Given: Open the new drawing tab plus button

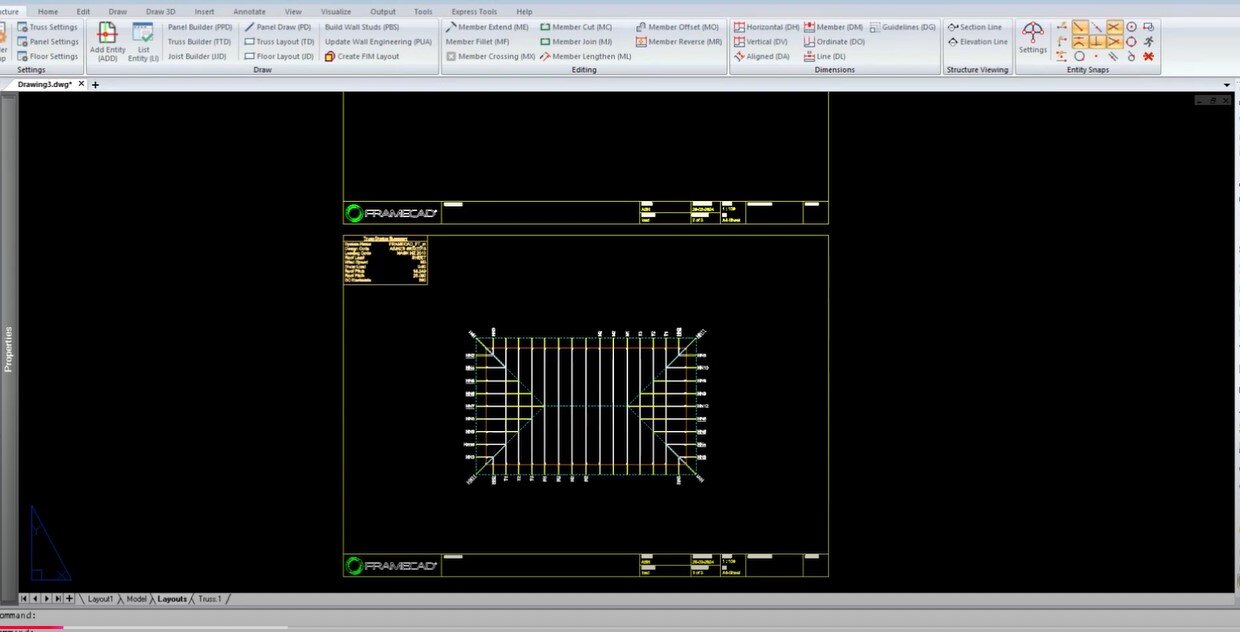Looking at the screenshot, I should pyautogui.click(x=95, y=85).
